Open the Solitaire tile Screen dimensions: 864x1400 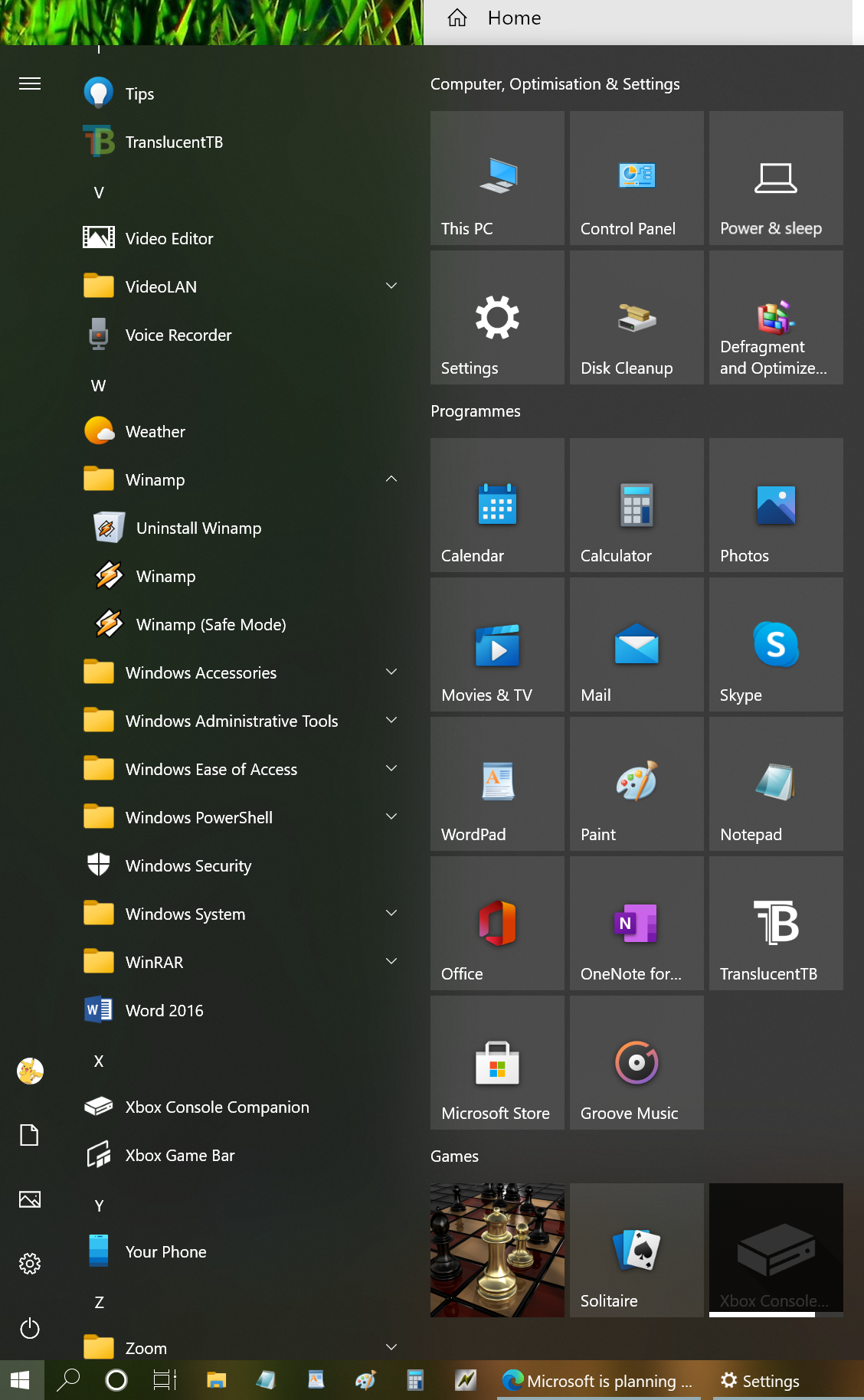pyautogui.click(x=637, y=1250)
